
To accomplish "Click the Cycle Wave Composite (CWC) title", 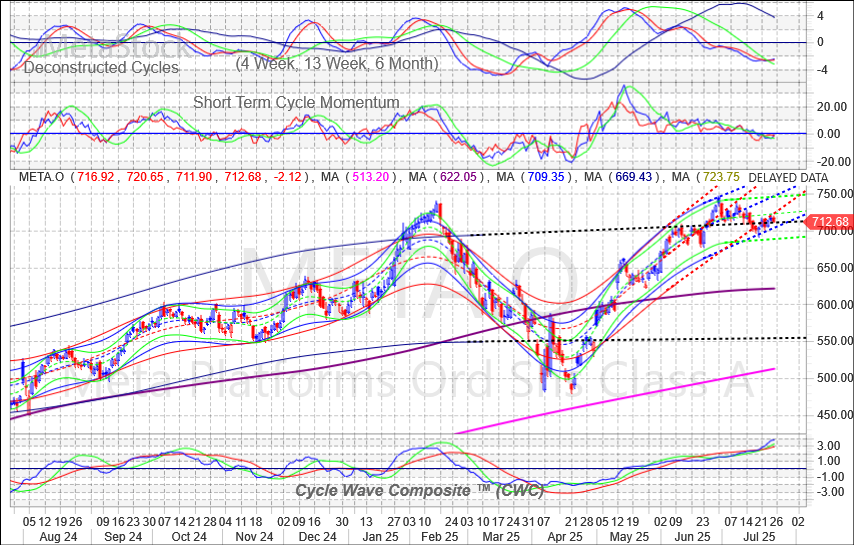I will (419, 491).
